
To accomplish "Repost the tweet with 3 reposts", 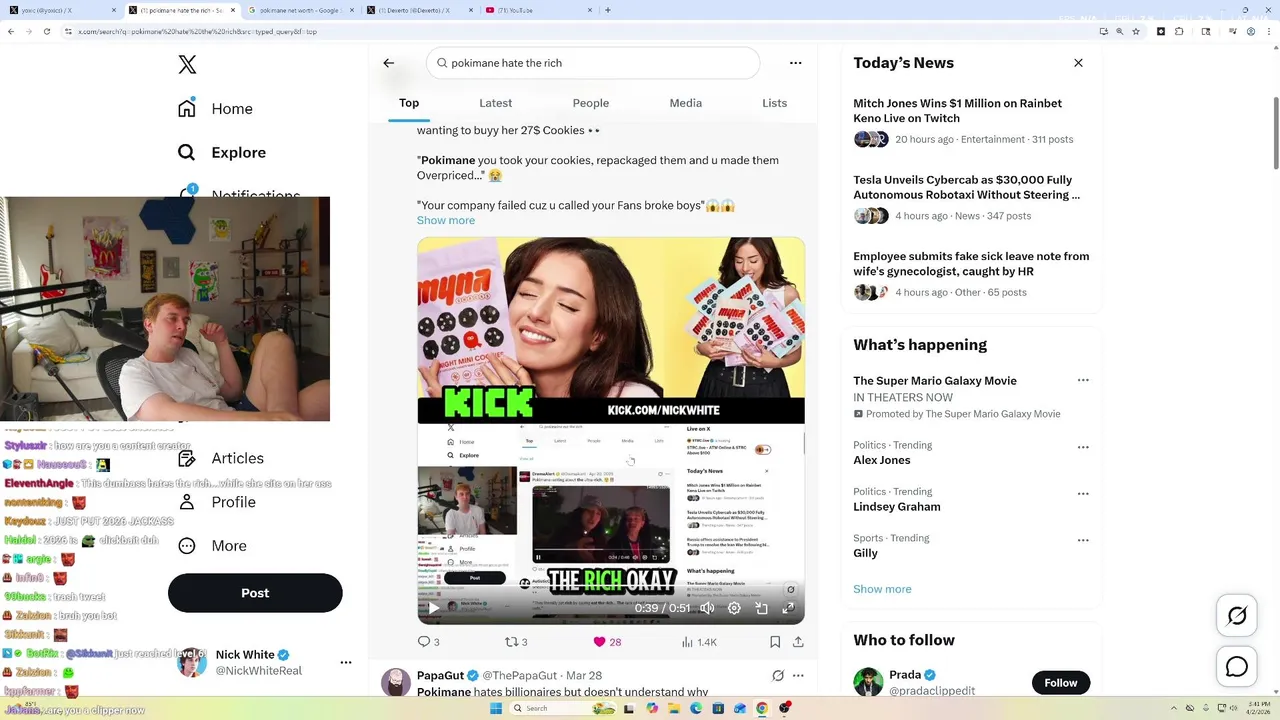I will click(x=515, y=642).
